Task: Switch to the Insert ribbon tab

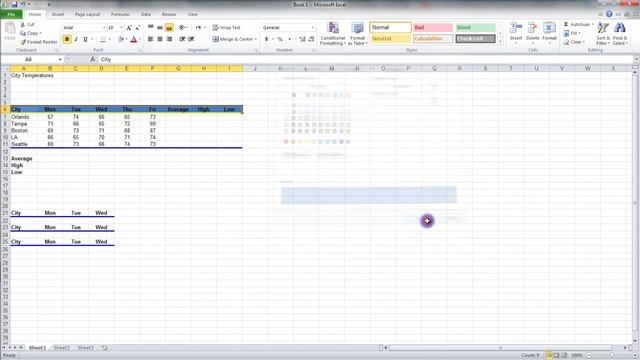Action: (58, 14)
